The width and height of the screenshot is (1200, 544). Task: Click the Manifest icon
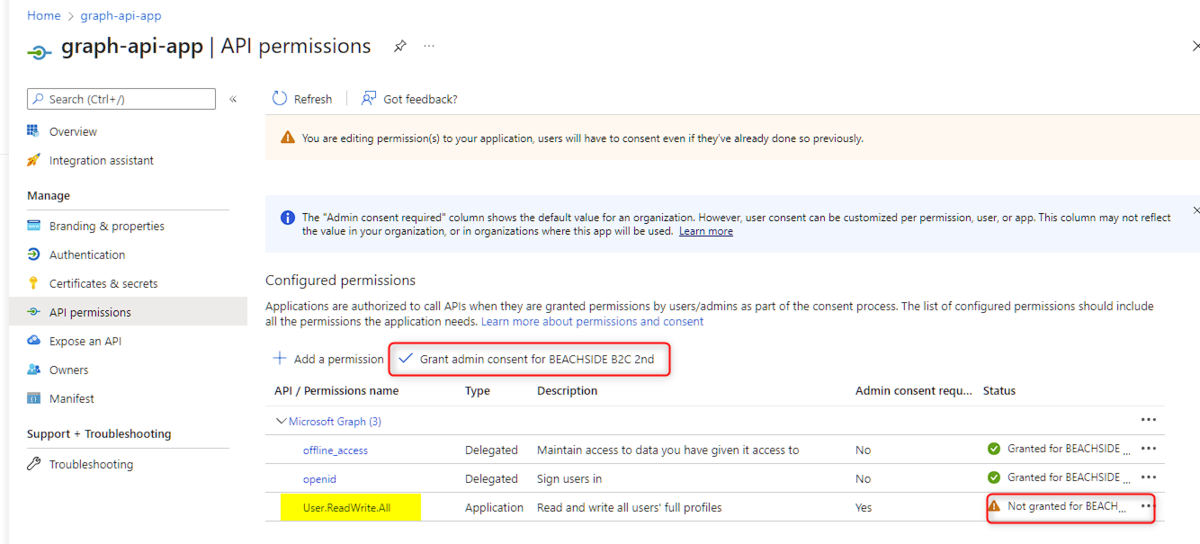[x=33, y=398]
